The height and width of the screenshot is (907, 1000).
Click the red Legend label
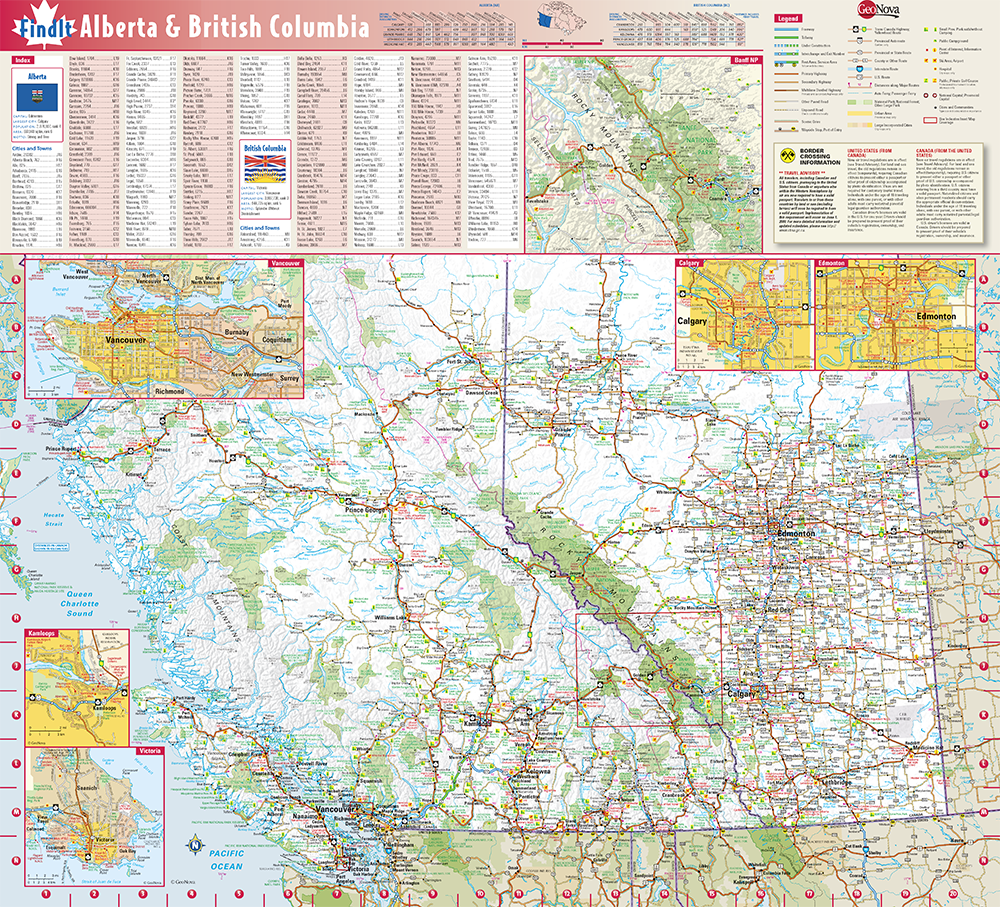click(788, 18)
